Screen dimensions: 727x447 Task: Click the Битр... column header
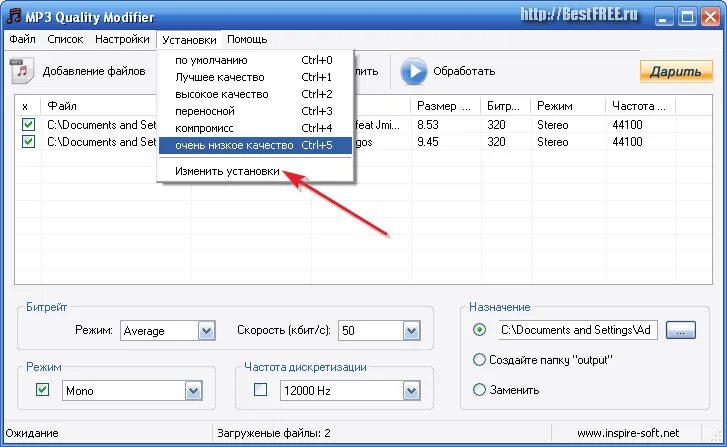point(505,106)
